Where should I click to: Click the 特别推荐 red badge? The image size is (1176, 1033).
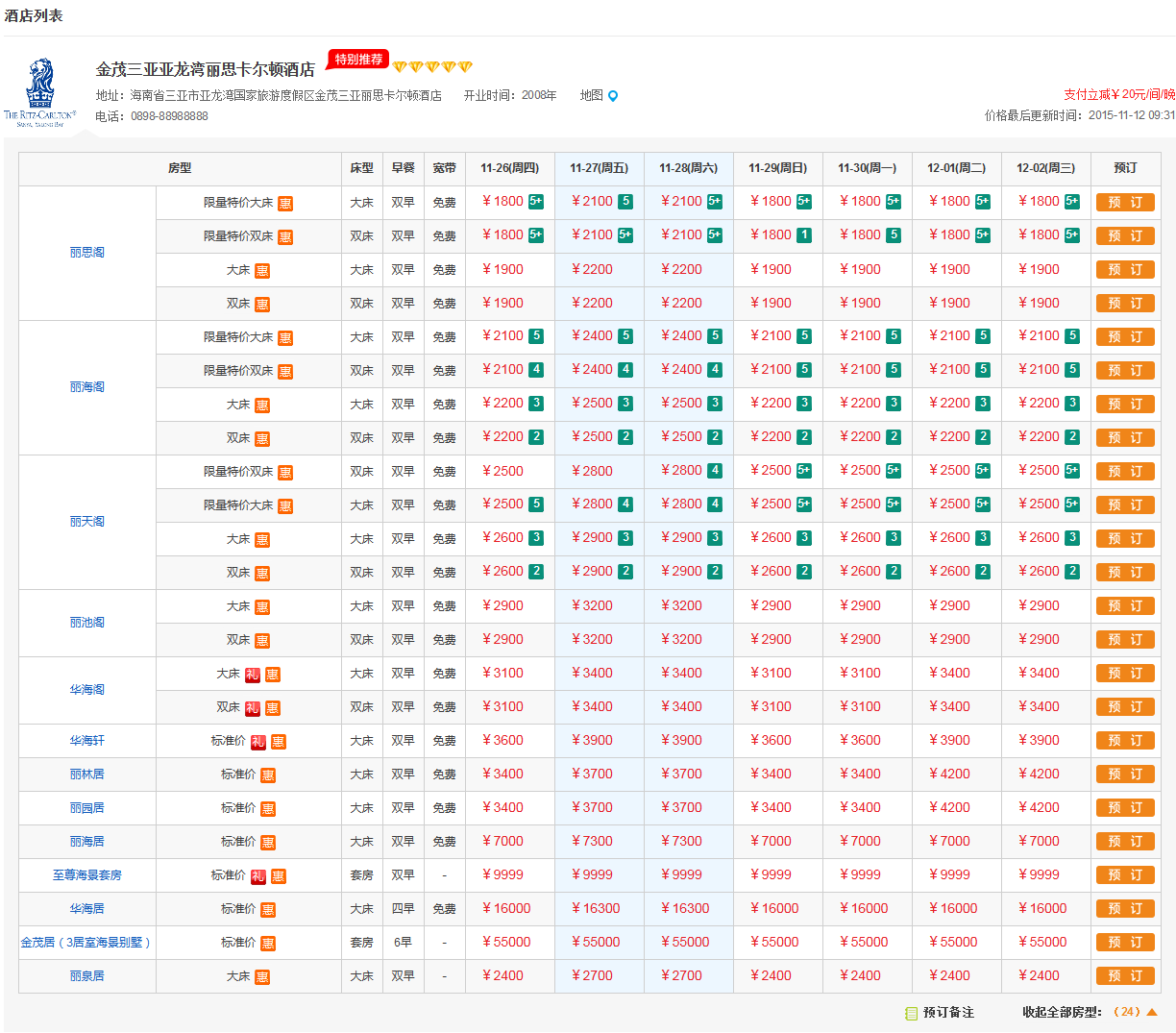pos(357,60)
